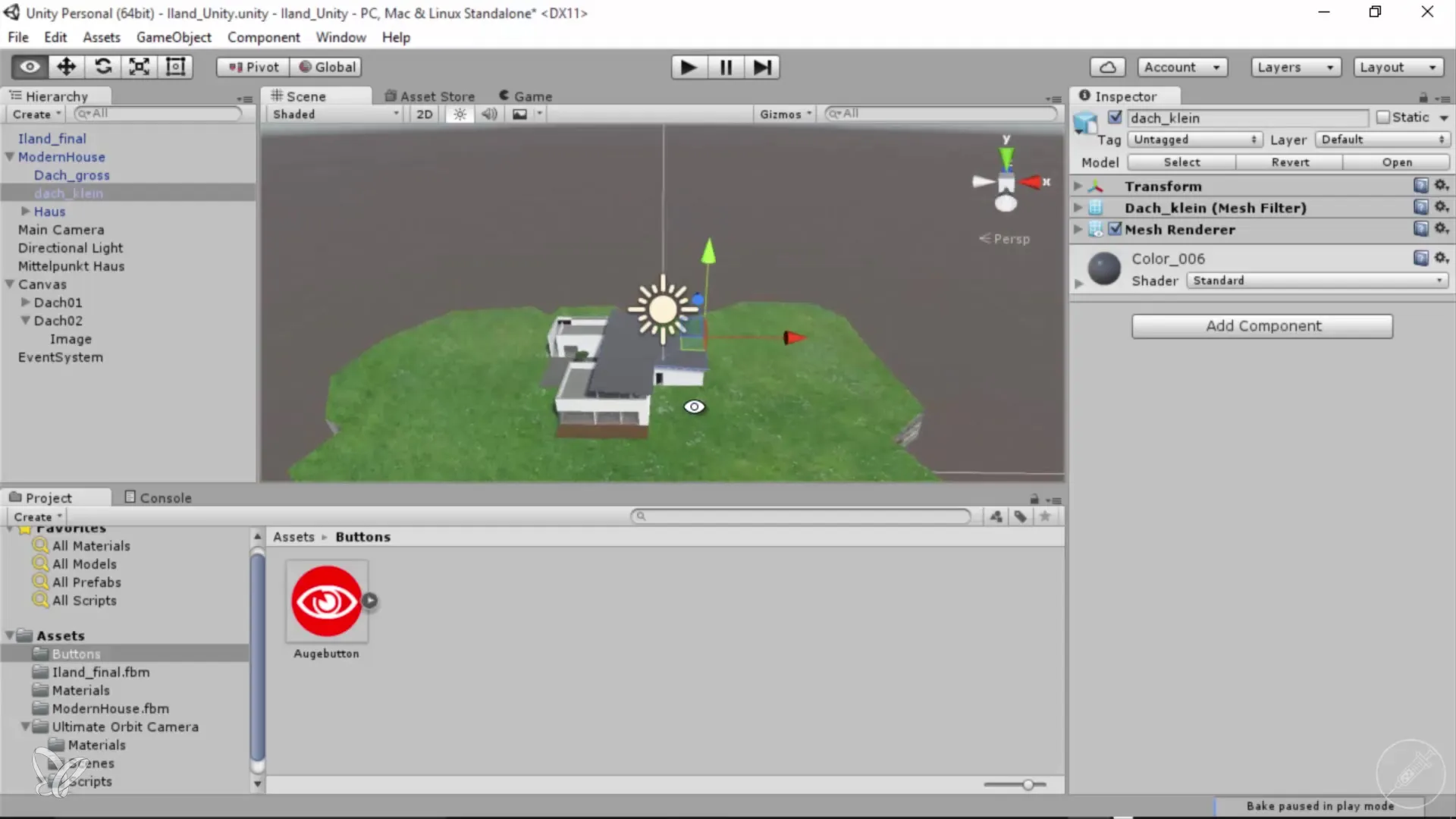Select the Augebutton eye thumbnail

(327, 601)
